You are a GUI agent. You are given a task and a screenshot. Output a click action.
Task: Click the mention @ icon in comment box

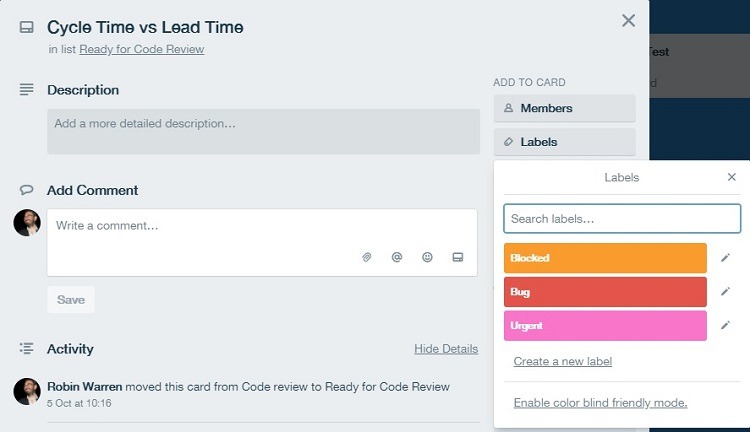[397, 257]
